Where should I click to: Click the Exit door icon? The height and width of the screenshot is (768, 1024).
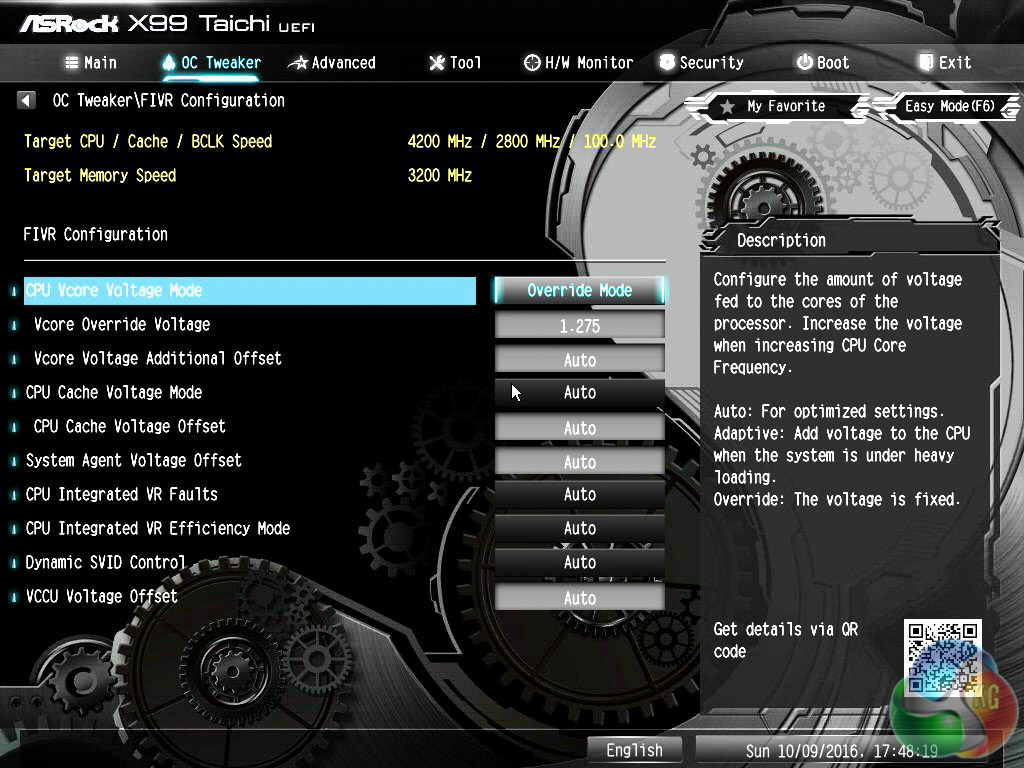pyautogui.click(x=926, y=62)
